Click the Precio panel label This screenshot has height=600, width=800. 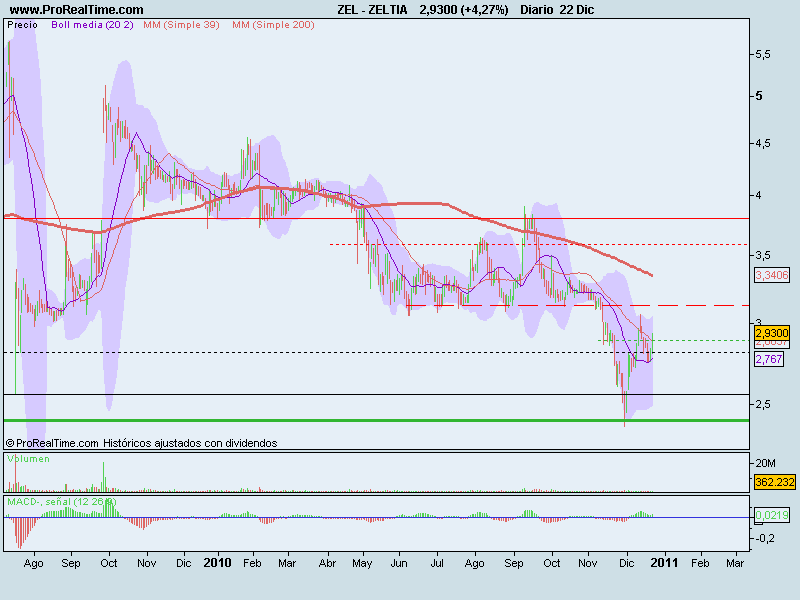point(22,24)
